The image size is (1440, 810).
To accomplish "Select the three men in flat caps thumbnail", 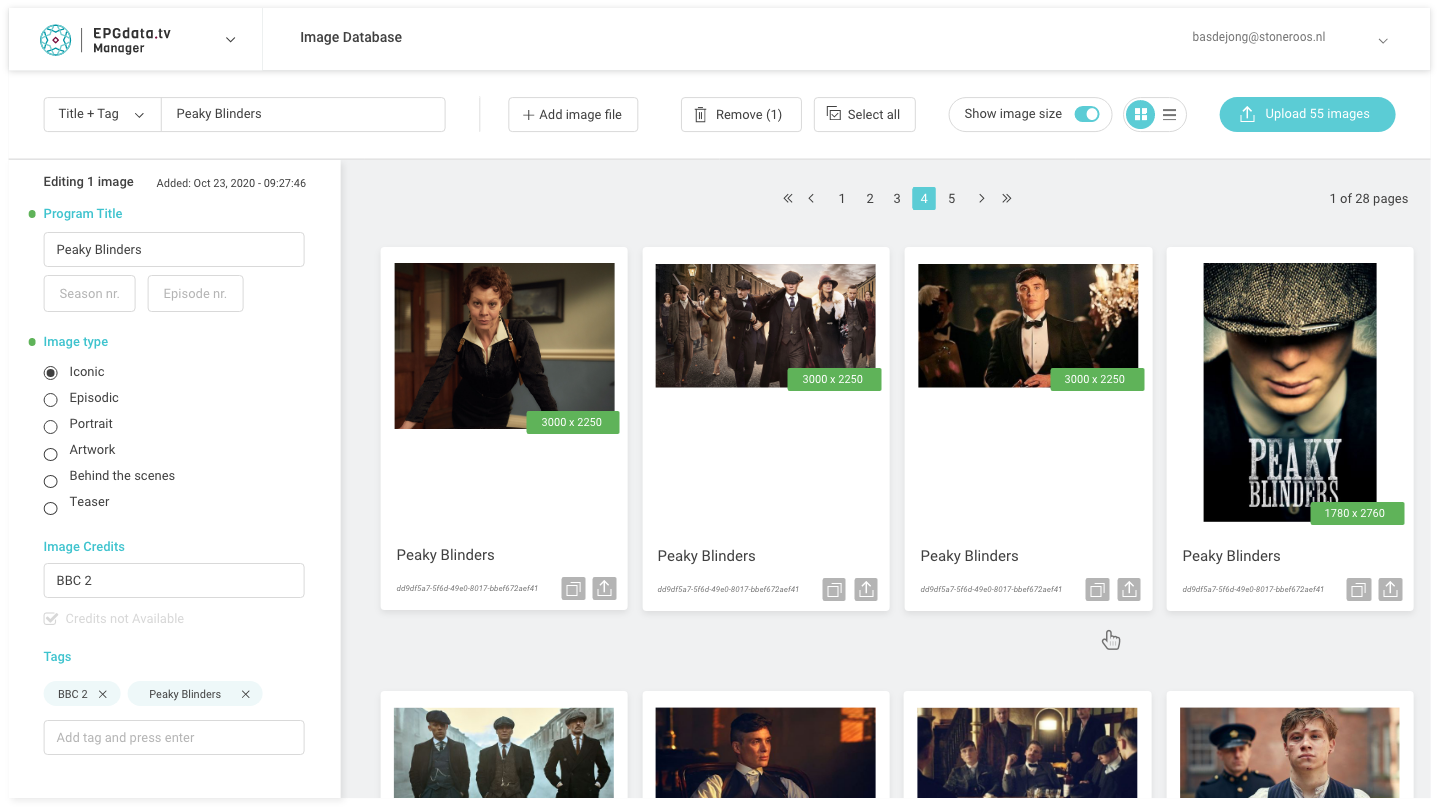I will (504, 753).
